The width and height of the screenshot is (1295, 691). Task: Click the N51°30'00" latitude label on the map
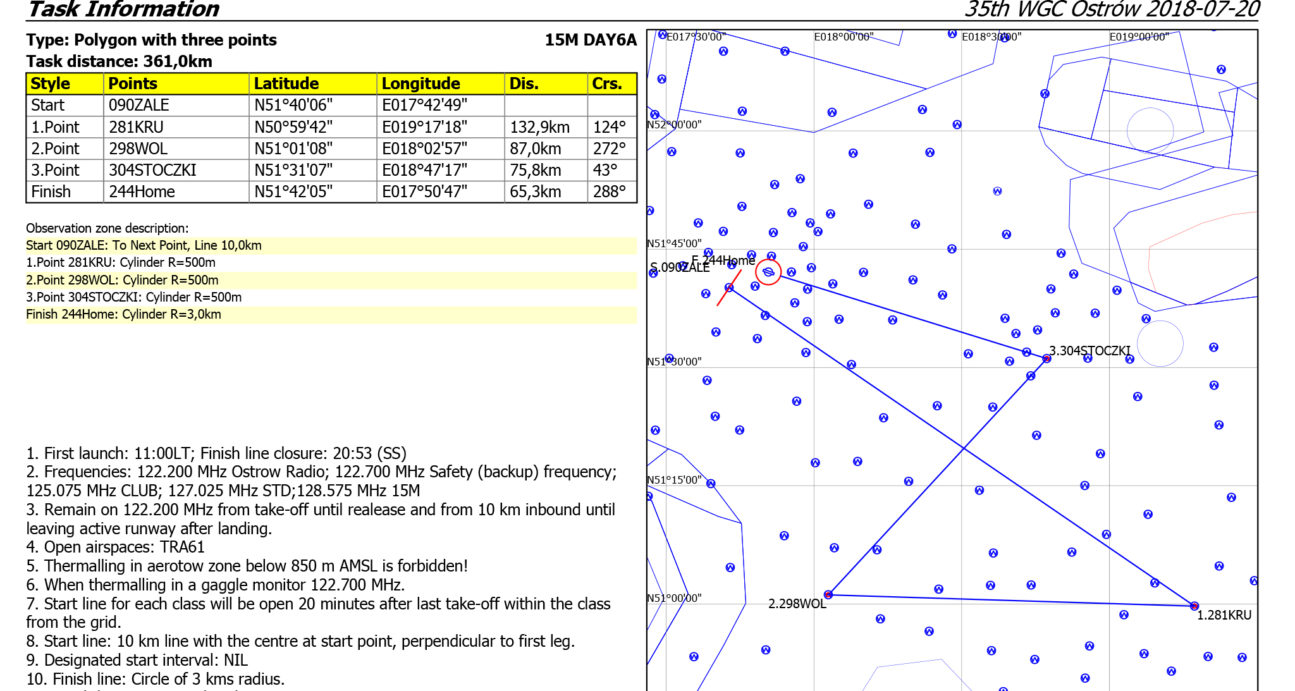pyautogui.click(x=674, y=361)
